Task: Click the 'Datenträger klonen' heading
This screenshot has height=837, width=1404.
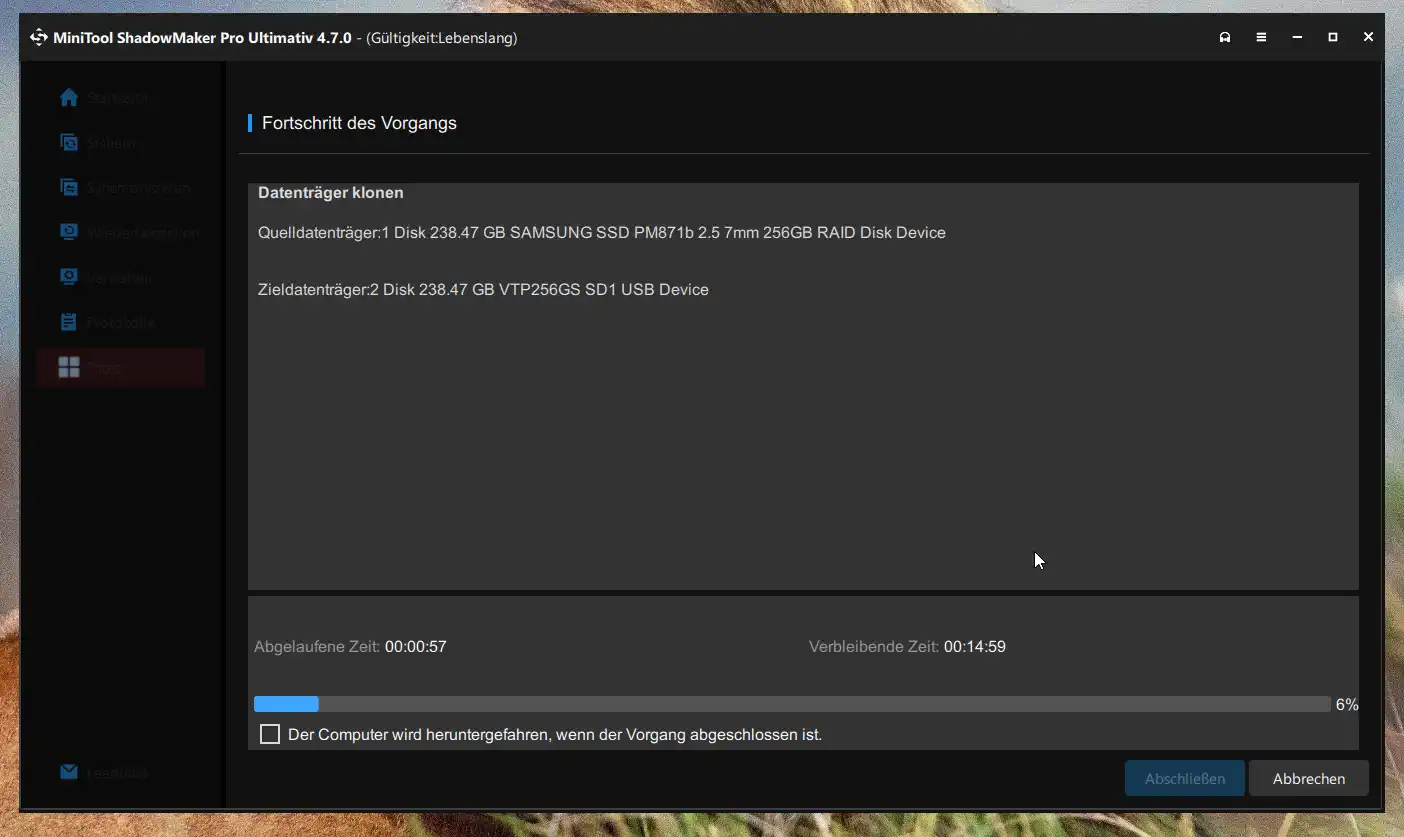Action: pyautogui.click(x=331, y=193)
